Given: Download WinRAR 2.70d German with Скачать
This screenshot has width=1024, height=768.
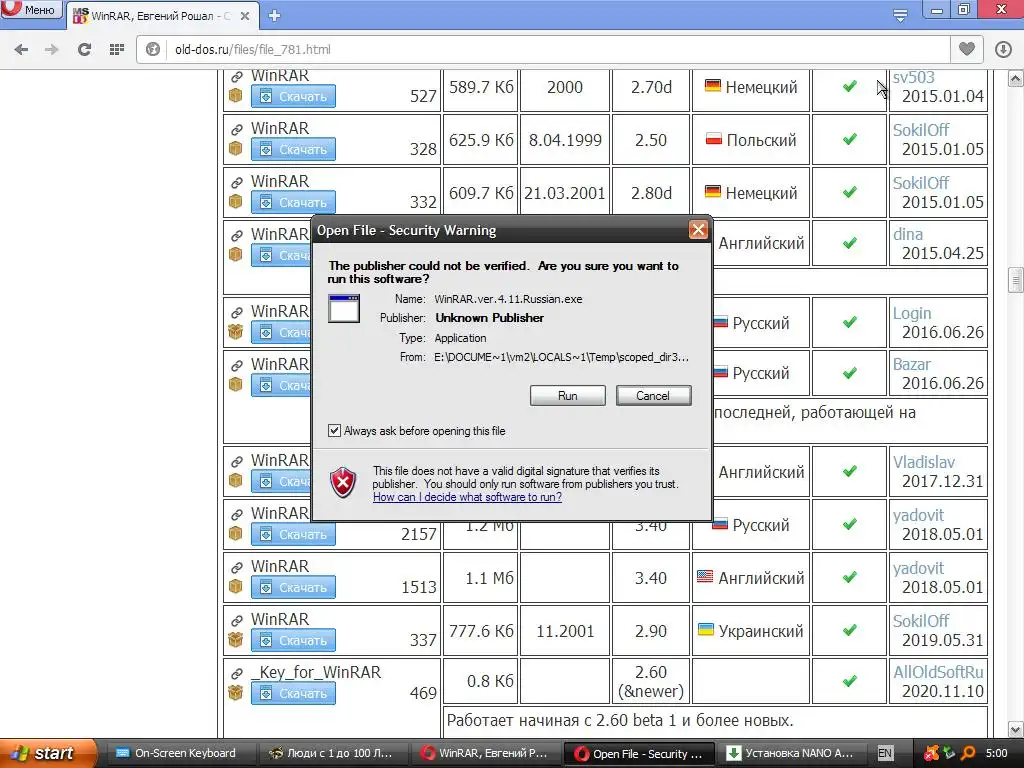Looking at the screenshot, I should pyautogui.click(x=293, y=97).
